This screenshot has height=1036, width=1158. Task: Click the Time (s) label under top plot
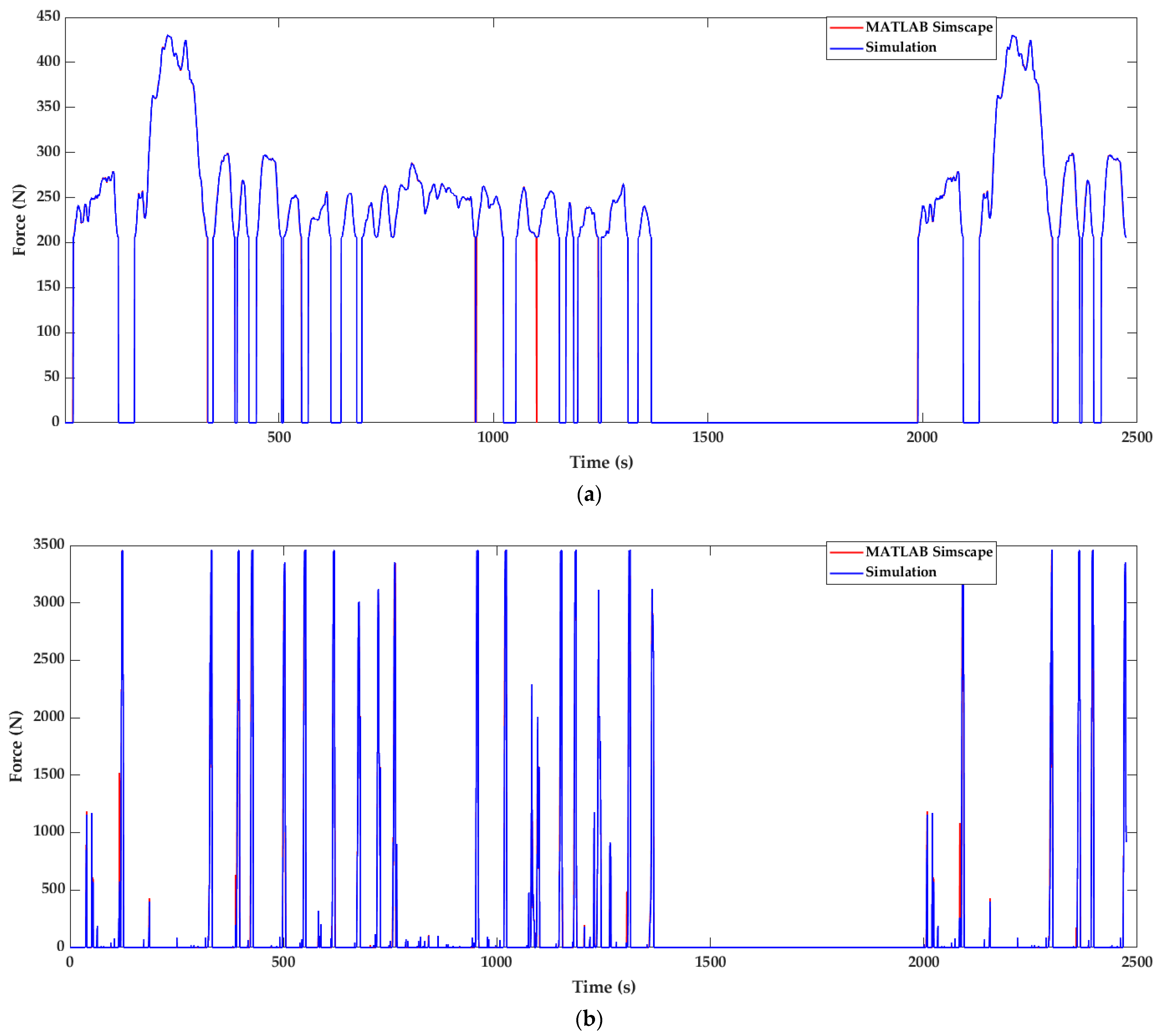point(601,462)
